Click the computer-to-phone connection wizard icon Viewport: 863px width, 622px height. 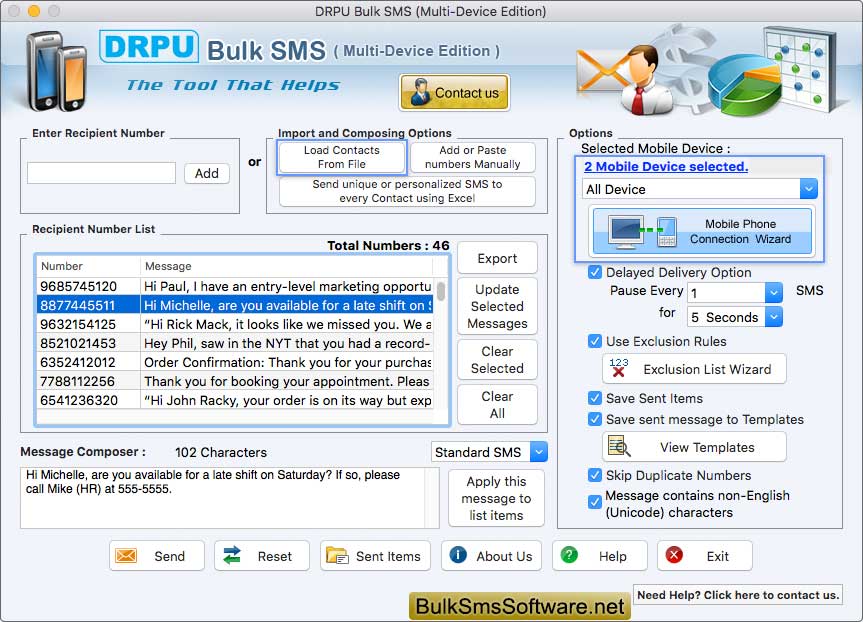(x=642, y=231)
